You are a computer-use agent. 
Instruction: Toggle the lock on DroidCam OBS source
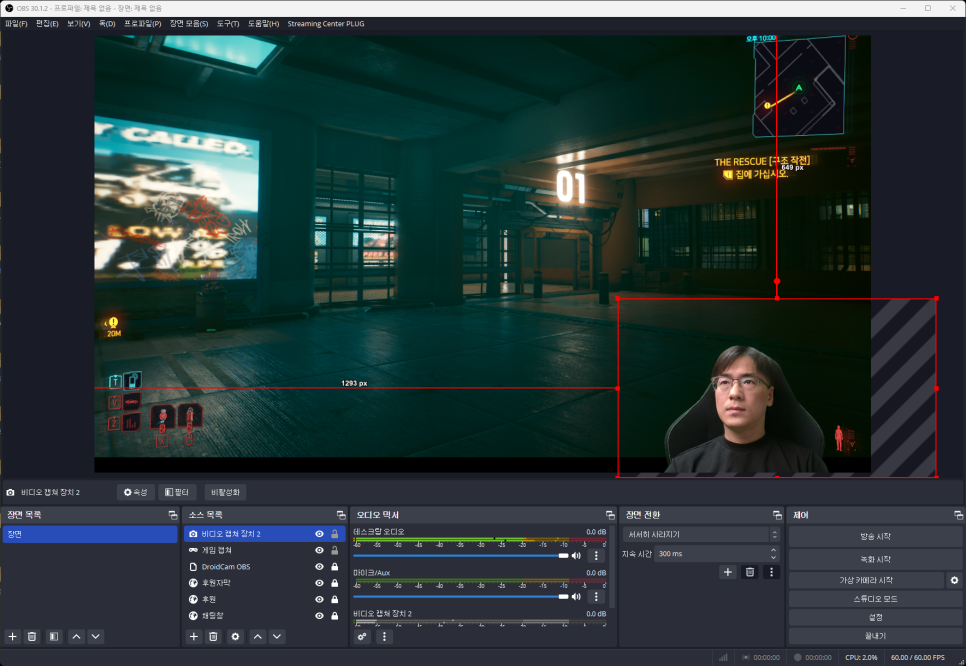tap(334, 567)
